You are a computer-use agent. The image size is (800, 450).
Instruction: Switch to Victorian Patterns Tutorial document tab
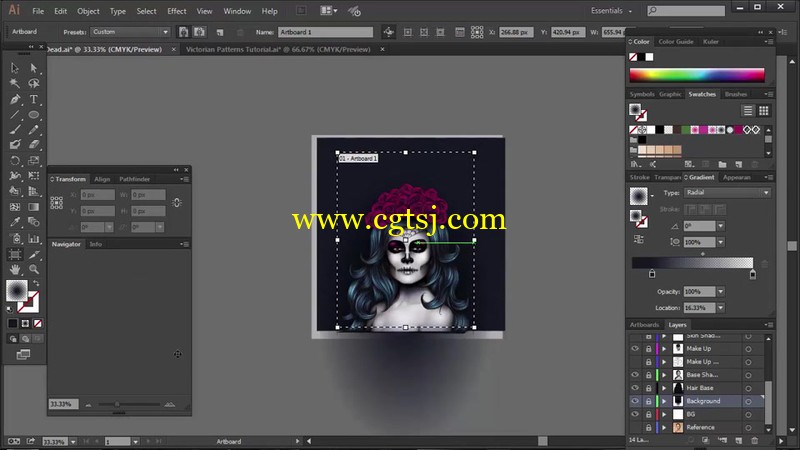tap(278, 49)
